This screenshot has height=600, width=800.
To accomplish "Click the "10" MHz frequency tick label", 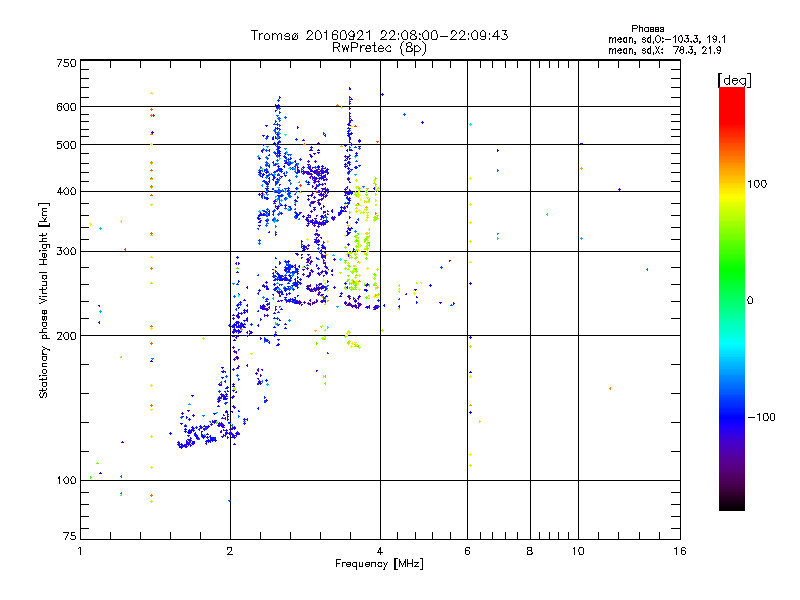I will click(578, 551).
